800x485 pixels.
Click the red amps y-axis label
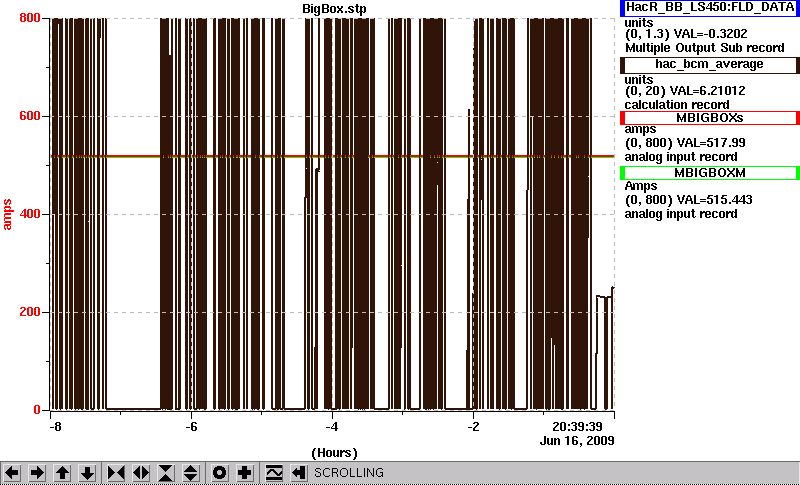pos(7,215)
